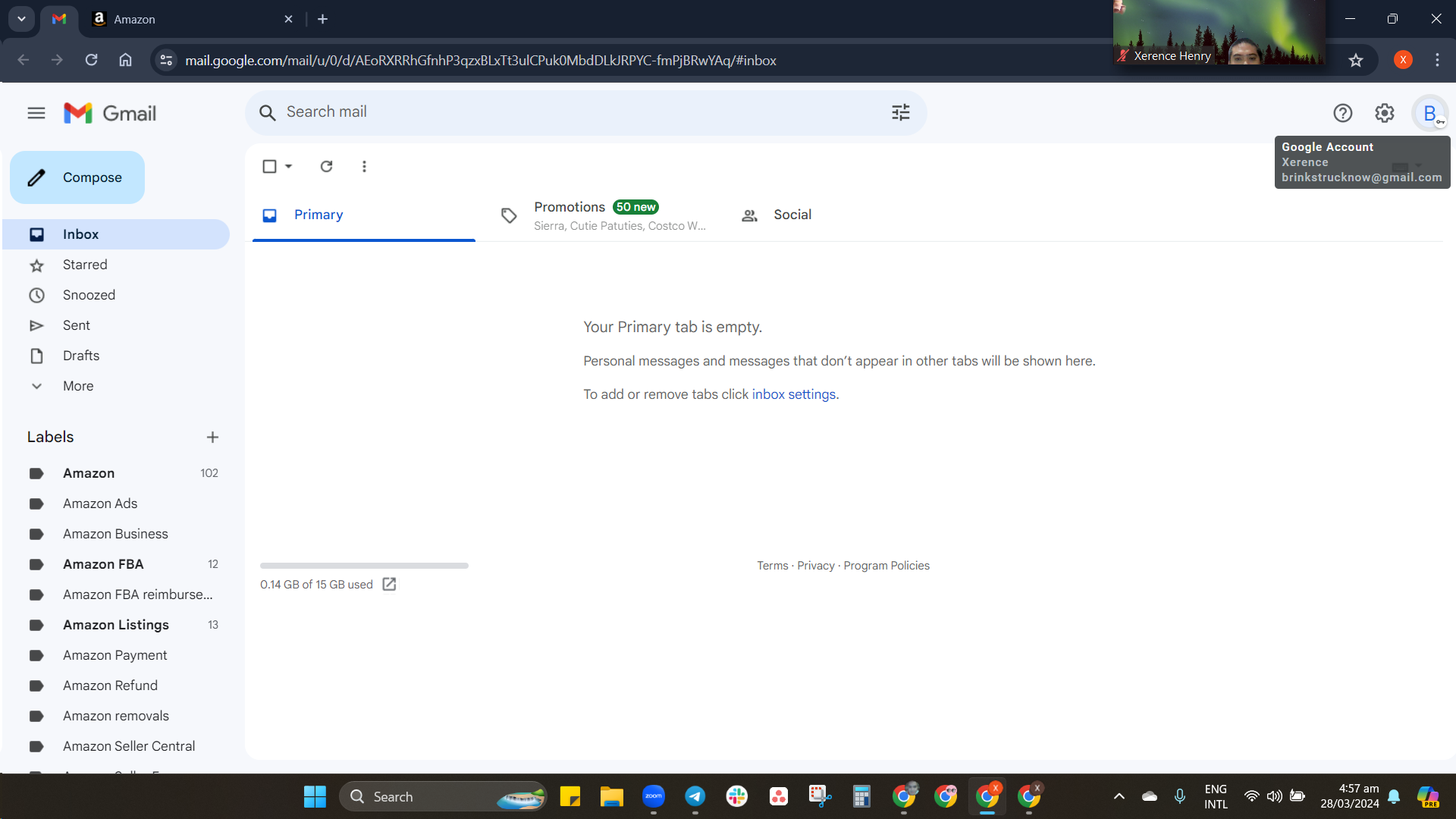1456x819 pixels.
Task: Open the Drafts folder
Action: point(116,356)
